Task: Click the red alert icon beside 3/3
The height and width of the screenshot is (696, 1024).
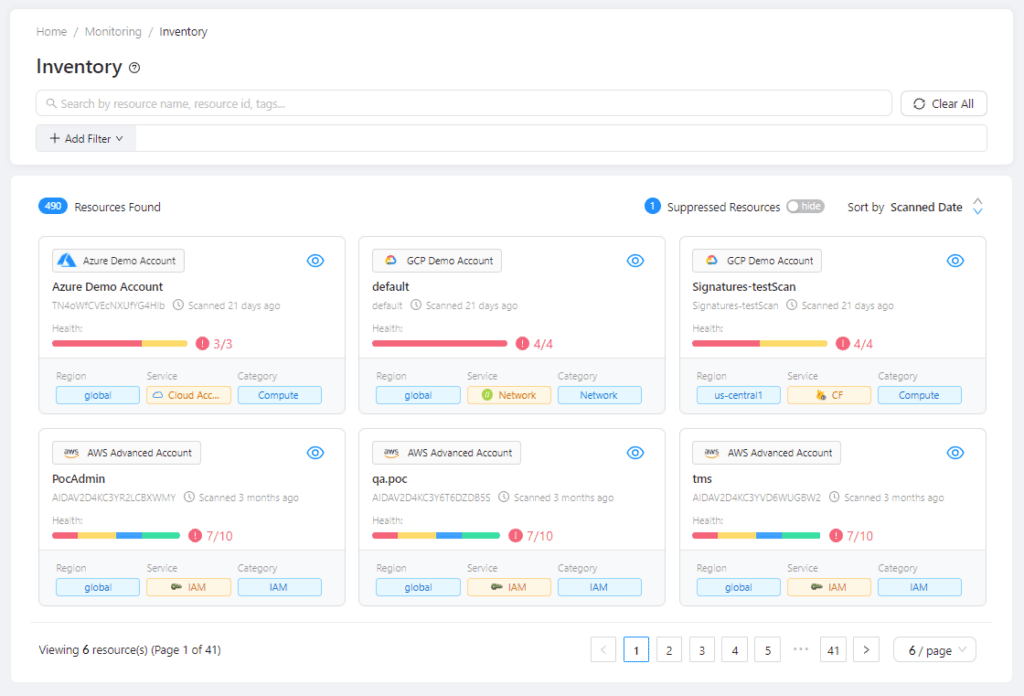Action: [202, 343]
